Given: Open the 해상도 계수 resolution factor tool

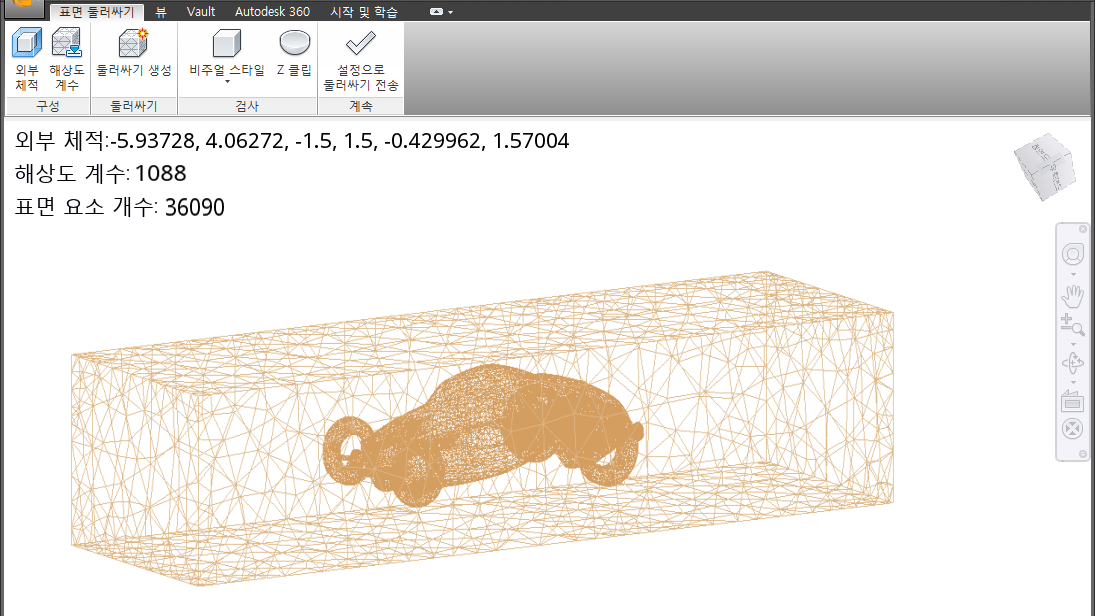Looking at the screenshot, I should tap(66, 59).
